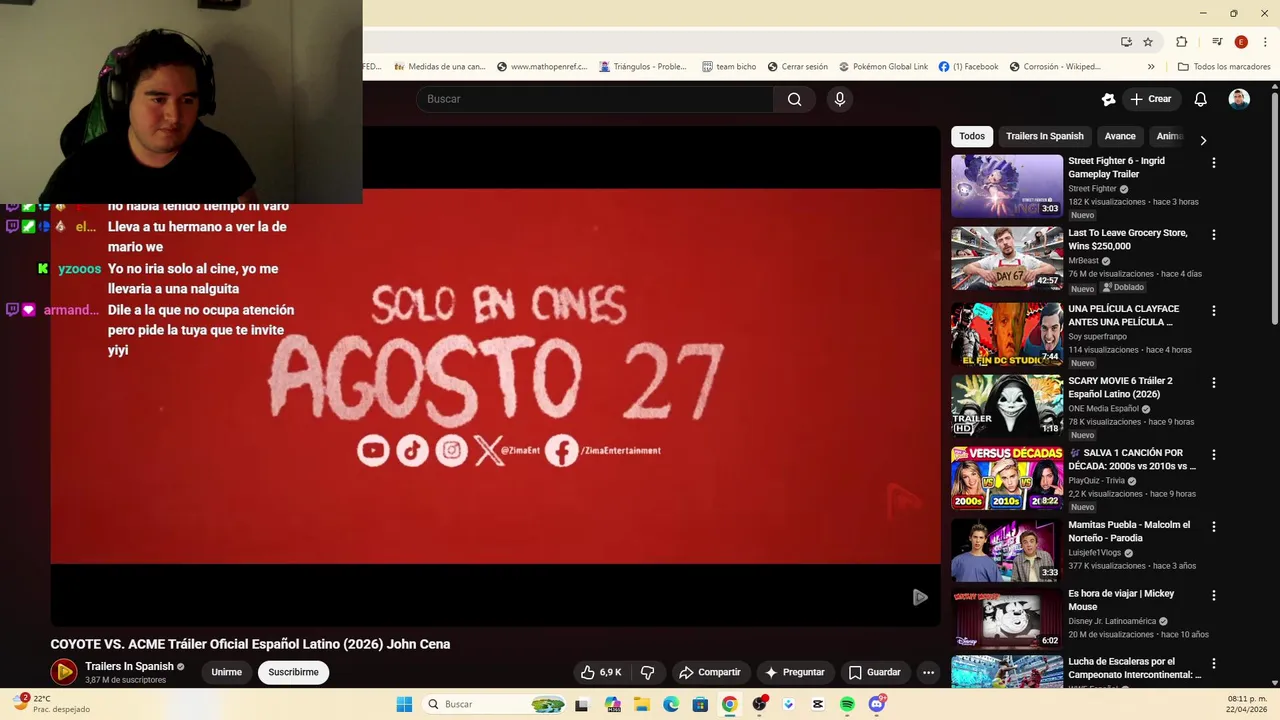Click the page vertical scrollbar thumb

(x=1274, y=208)
